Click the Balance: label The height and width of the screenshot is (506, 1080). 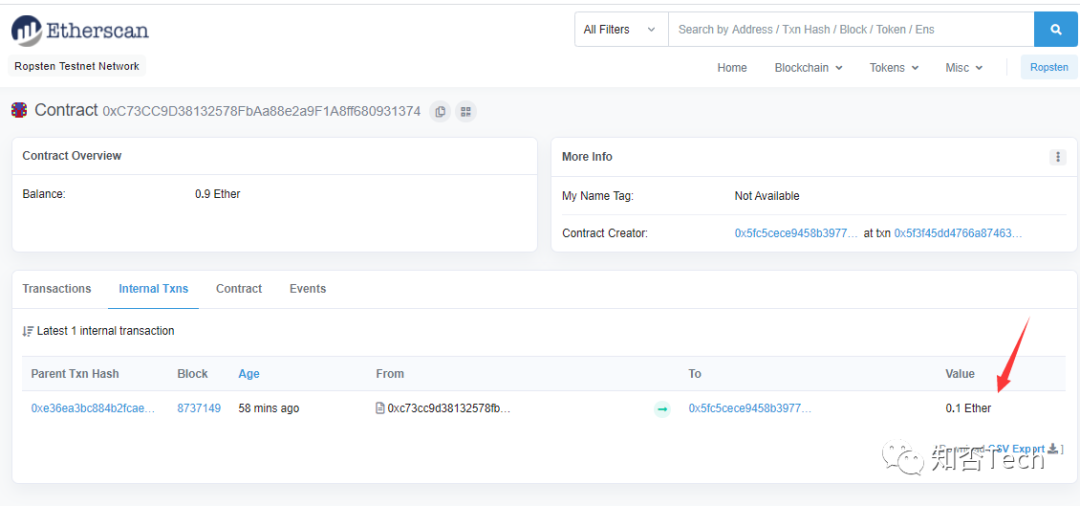pos(43,194)
